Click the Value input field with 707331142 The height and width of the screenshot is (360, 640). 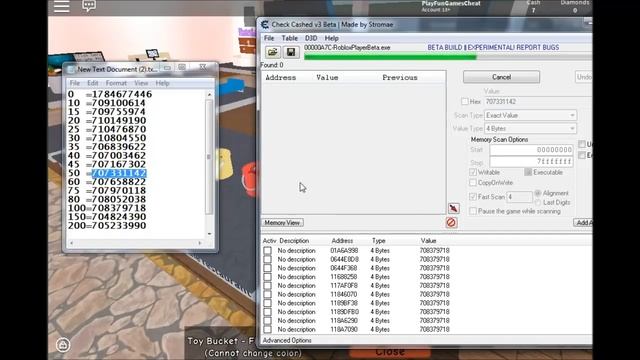coord(538,102)
